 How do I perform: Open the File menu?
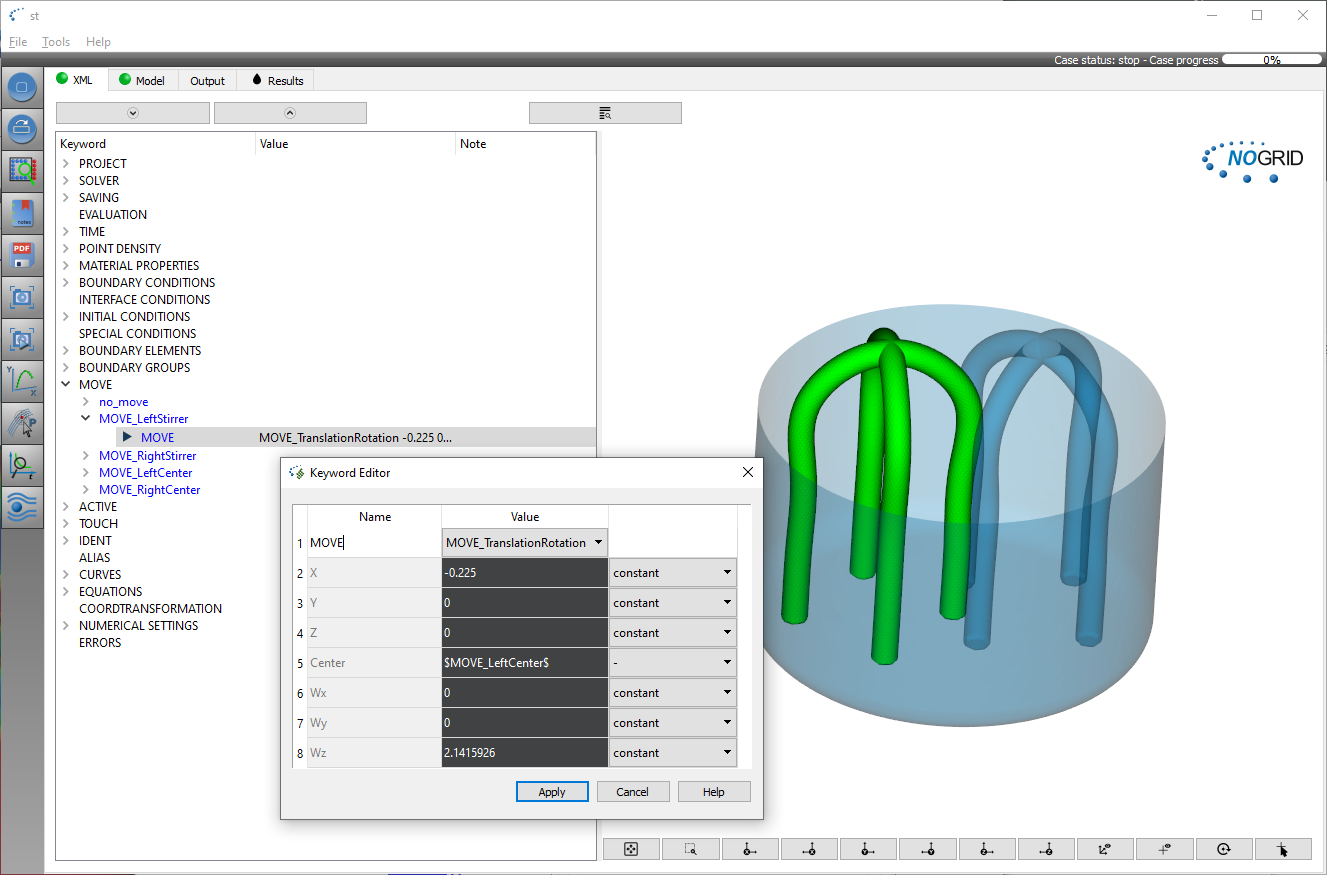[x=18, y=42]
